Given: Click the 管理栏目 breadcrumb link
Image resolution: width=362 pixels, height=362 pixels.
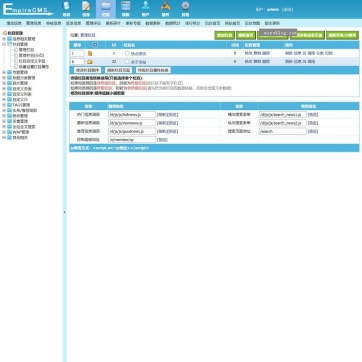Looking at the screenshot, I should click(x=88, y=35).
